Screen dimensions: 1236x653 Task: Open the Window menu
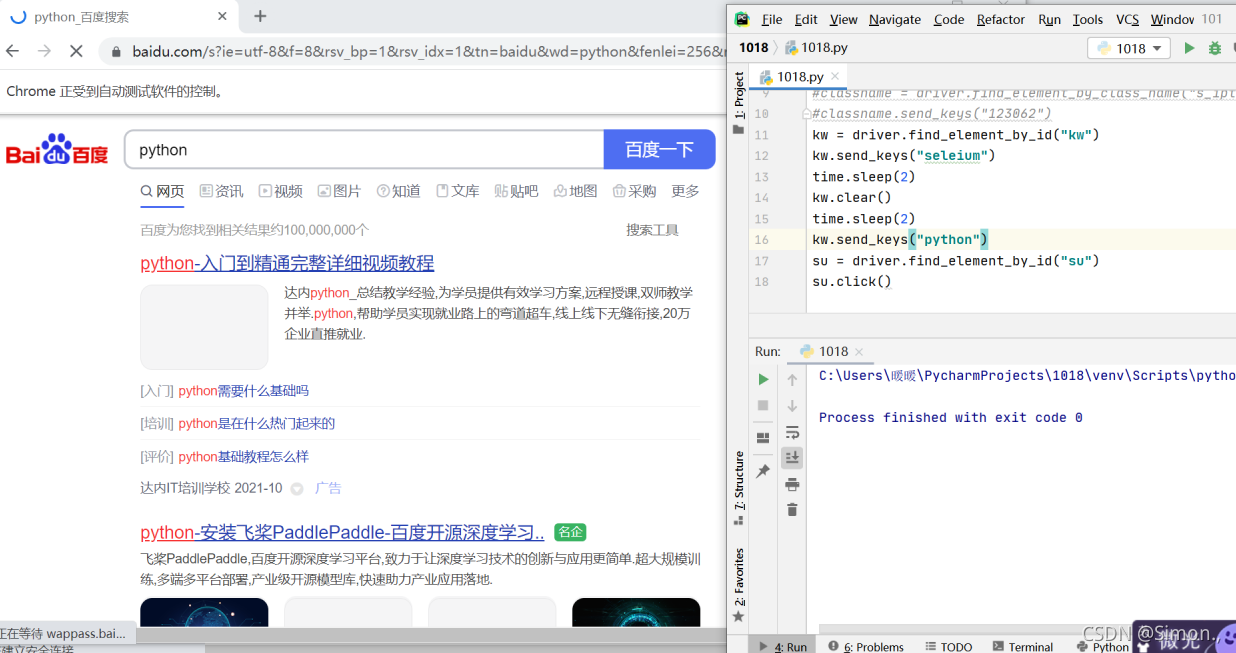coord(1172,19)
